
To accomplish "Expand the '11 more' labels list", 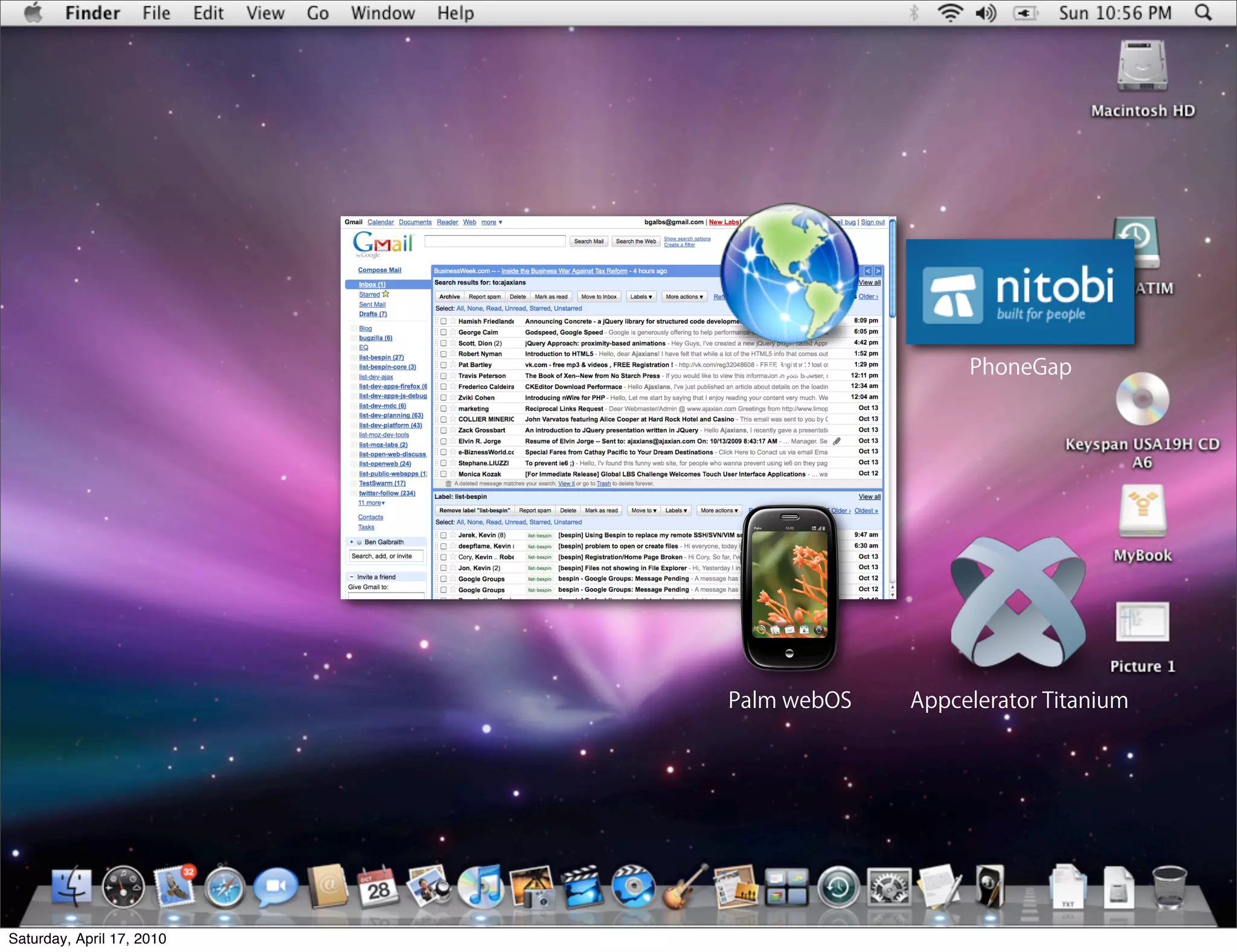I will click(371, 503).
